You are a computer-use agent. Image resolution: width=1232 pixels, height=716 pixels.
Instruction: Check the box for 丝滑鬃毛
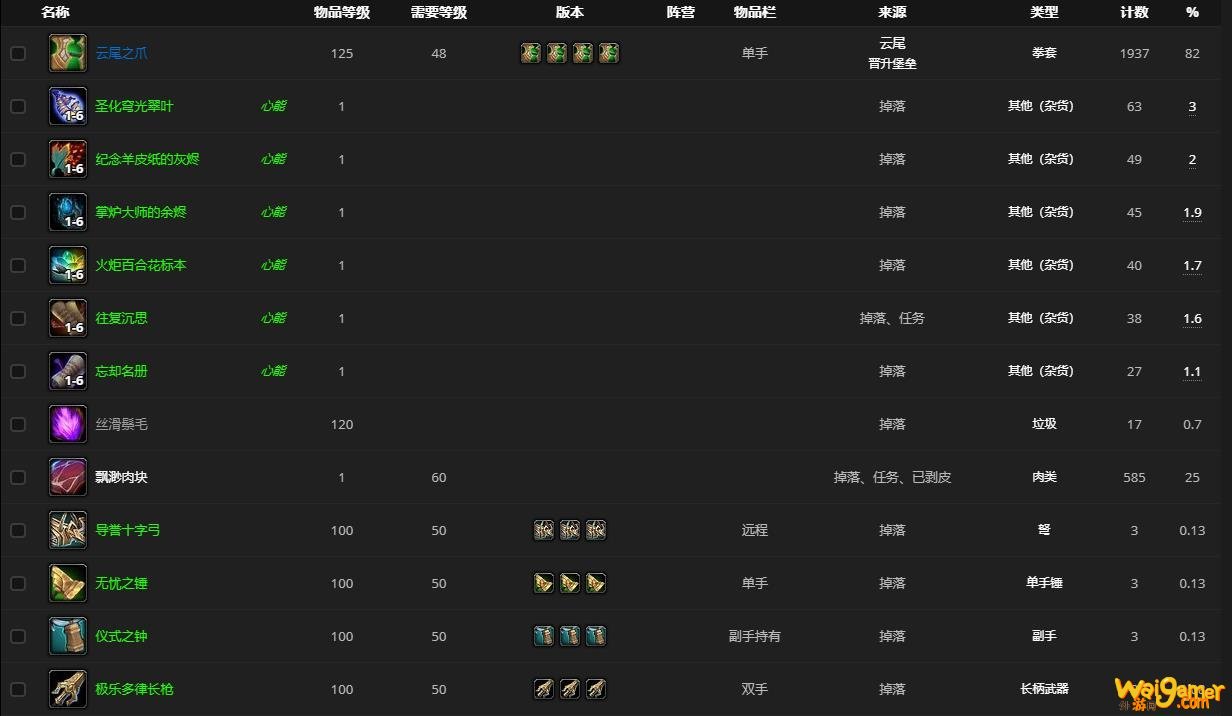coord(18,424)
